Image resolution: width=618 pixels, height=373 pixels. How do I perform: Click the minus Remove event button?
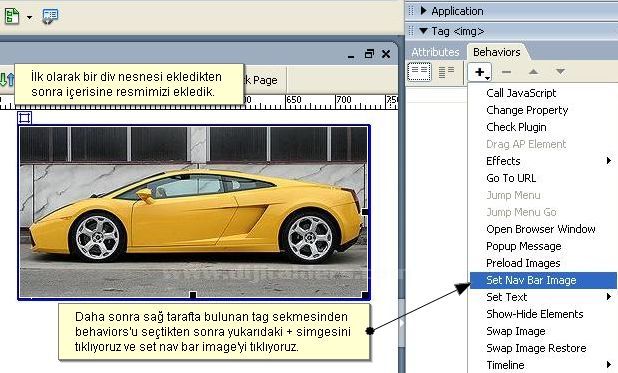506,72
